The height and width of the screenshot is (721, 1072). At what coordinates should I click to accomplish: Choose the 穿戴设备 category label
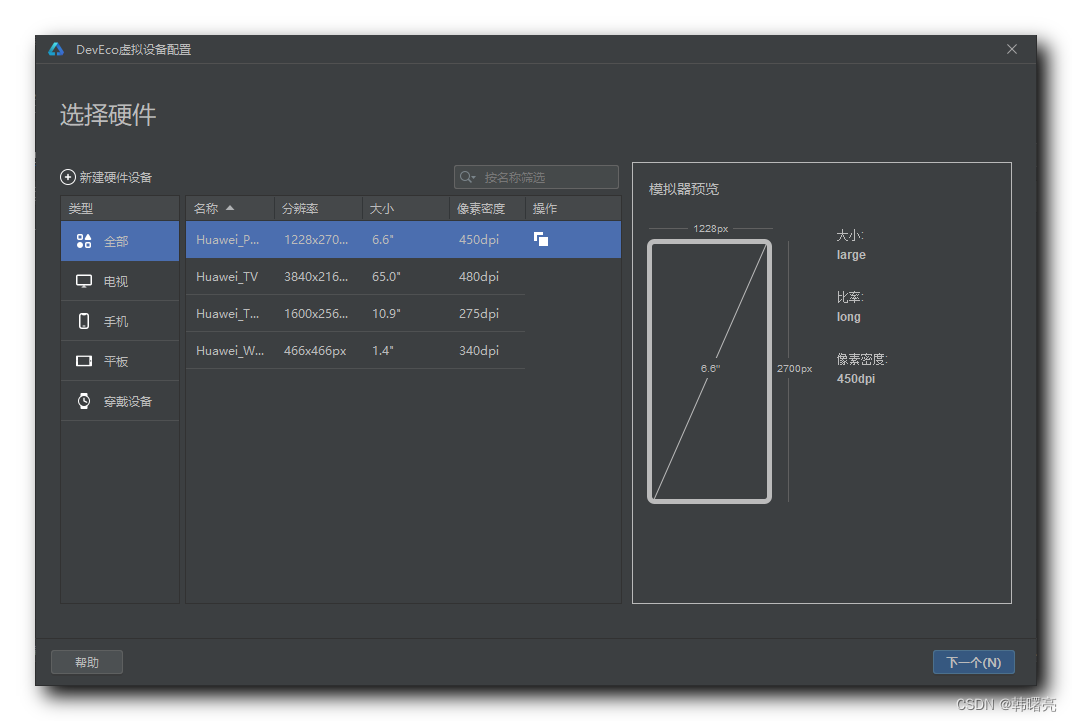(127, 401)
